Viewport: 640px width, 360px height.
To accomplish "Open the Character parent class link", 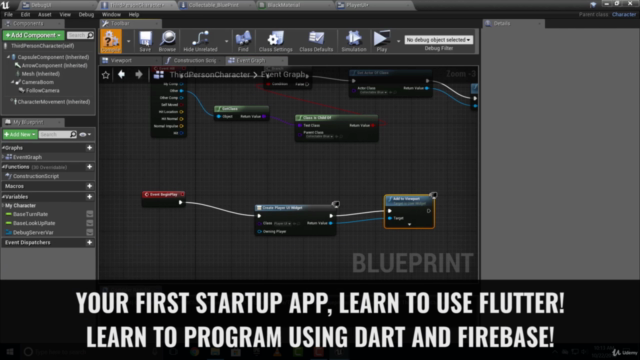I will [624, 14].
